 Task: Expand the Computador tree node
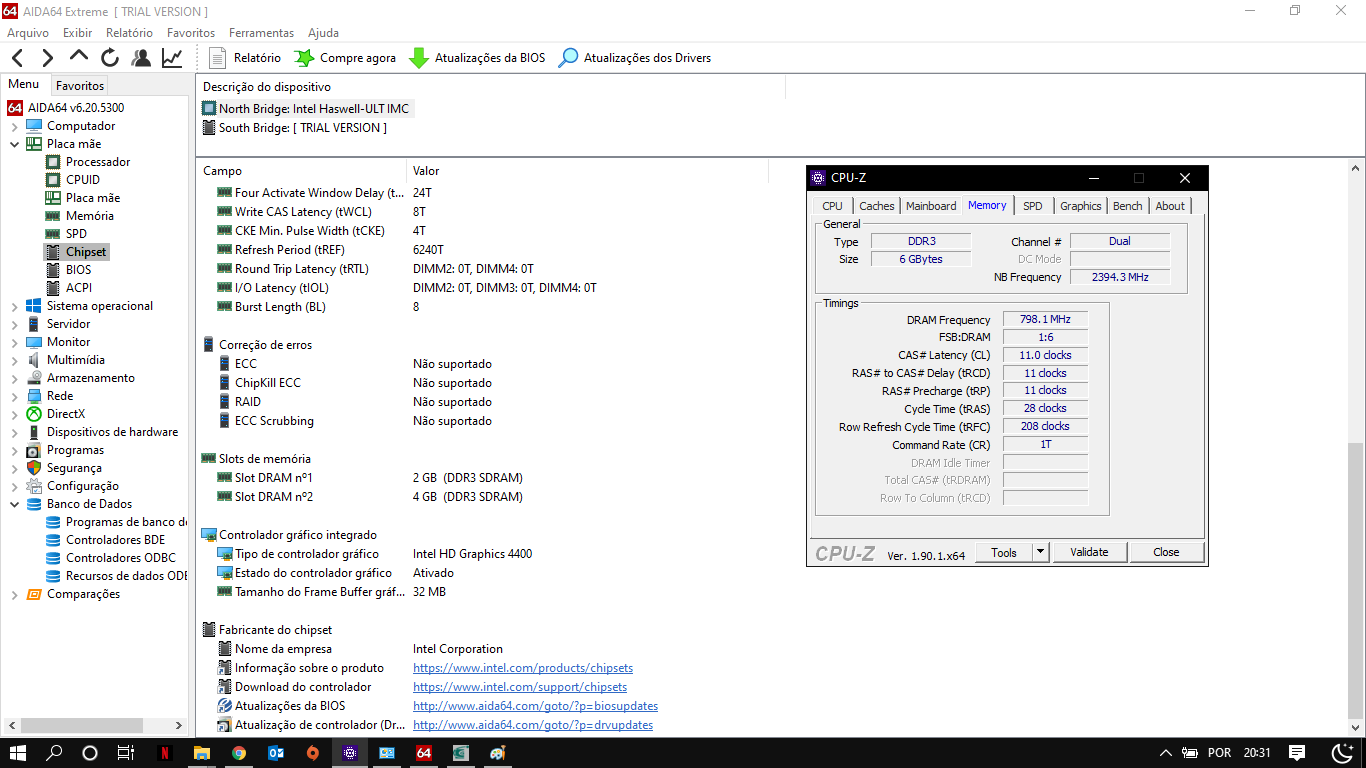pyautogui.click(x=14, y=126)
